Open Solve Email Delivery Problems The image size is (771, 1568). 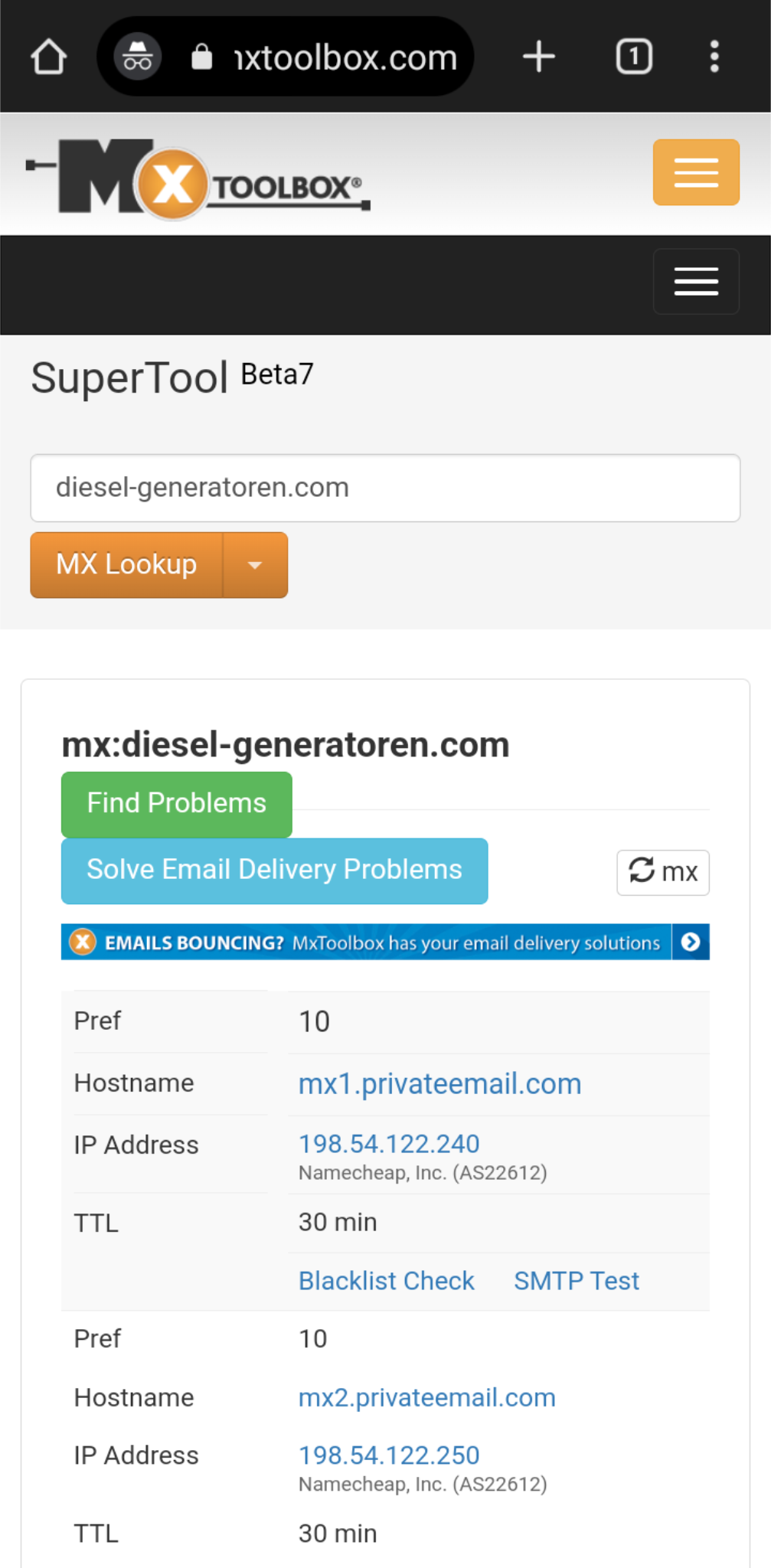click(x=274, y=871)
